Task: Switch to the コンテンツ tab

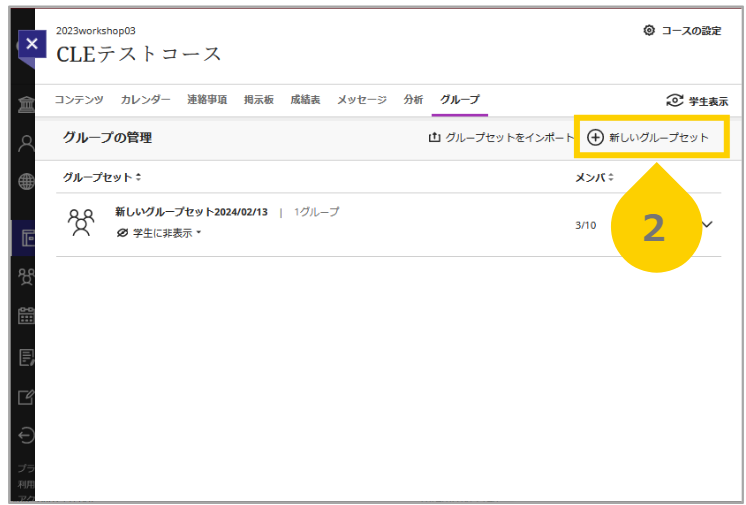Action: (x=79, y=99)
